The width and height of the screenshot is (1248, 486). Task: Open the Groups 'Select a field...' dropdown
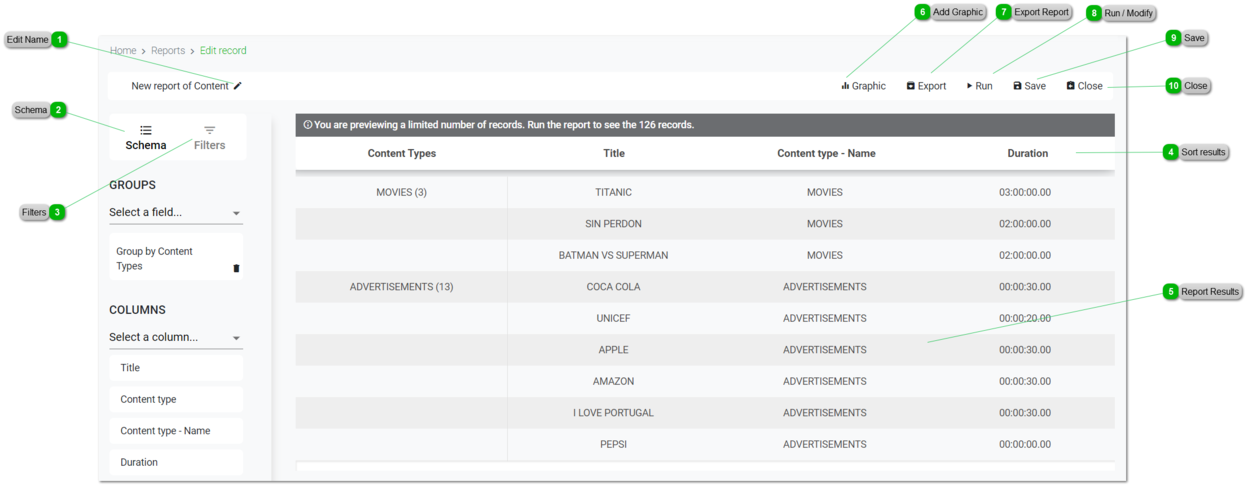click(175, 213)
